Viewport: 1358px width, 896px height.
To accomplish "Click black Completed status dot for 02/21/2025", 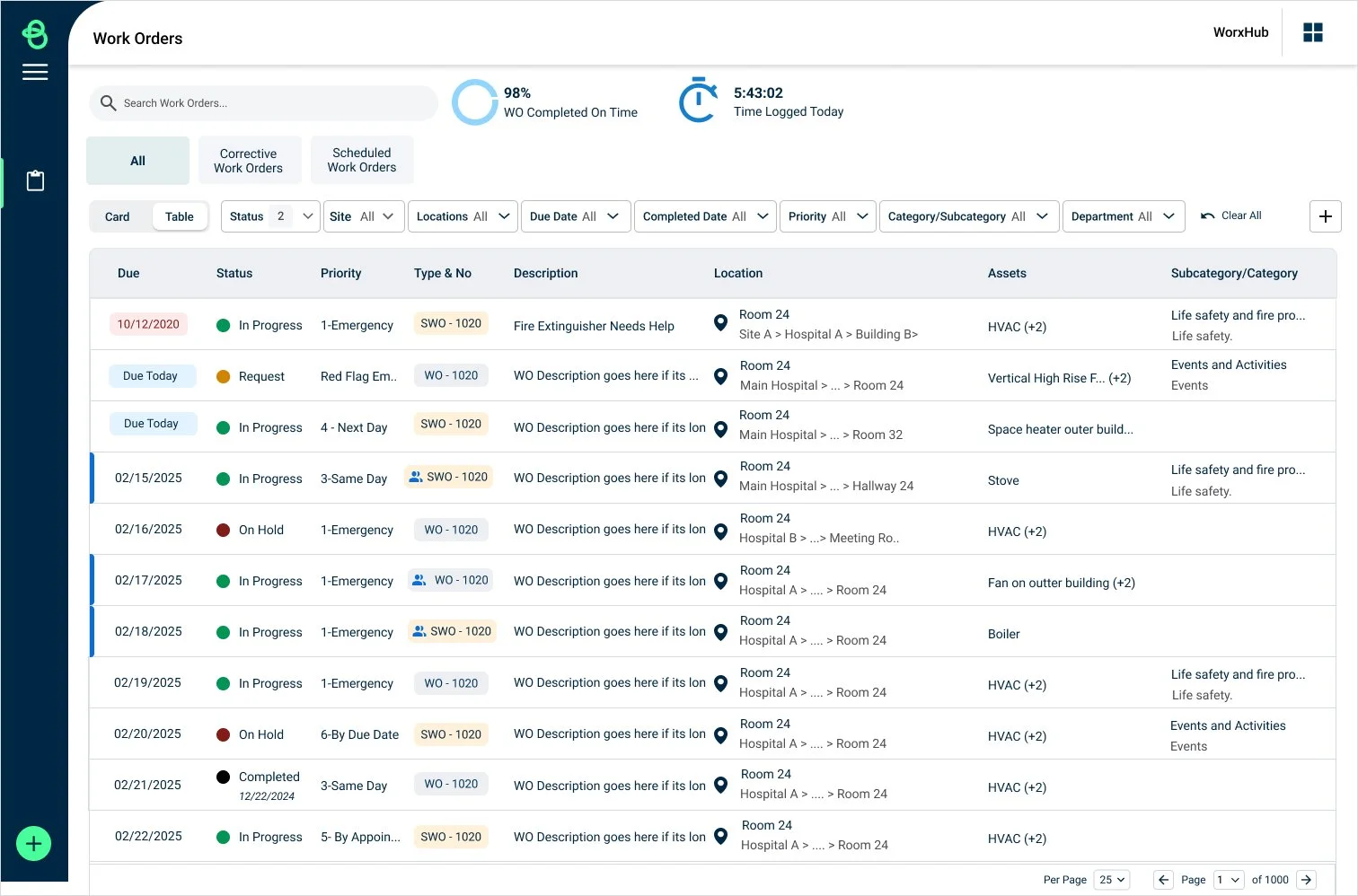I will (224, 777).
